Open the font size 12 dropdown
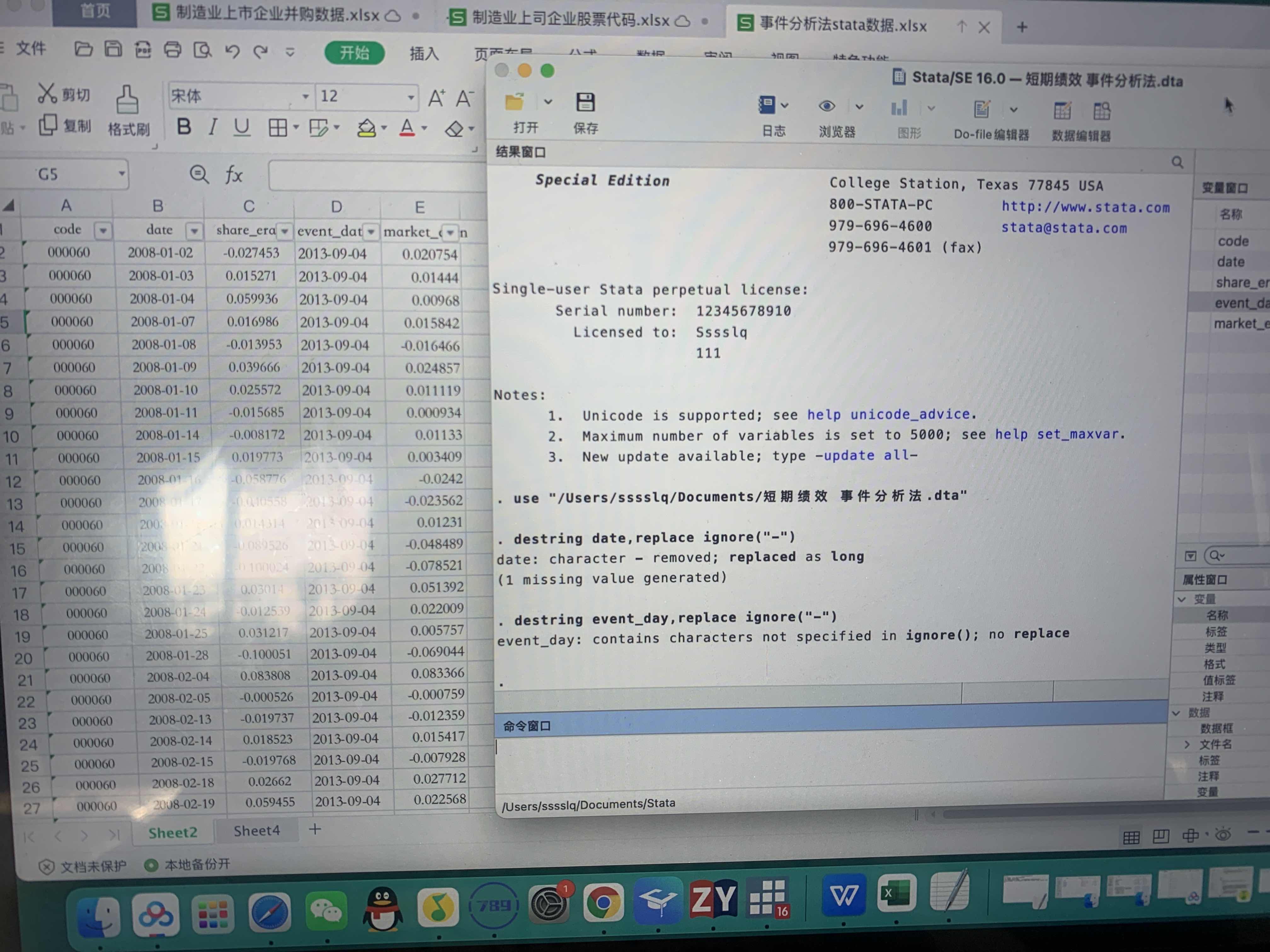Screen dimensions: 1270x952 (410, 97)
